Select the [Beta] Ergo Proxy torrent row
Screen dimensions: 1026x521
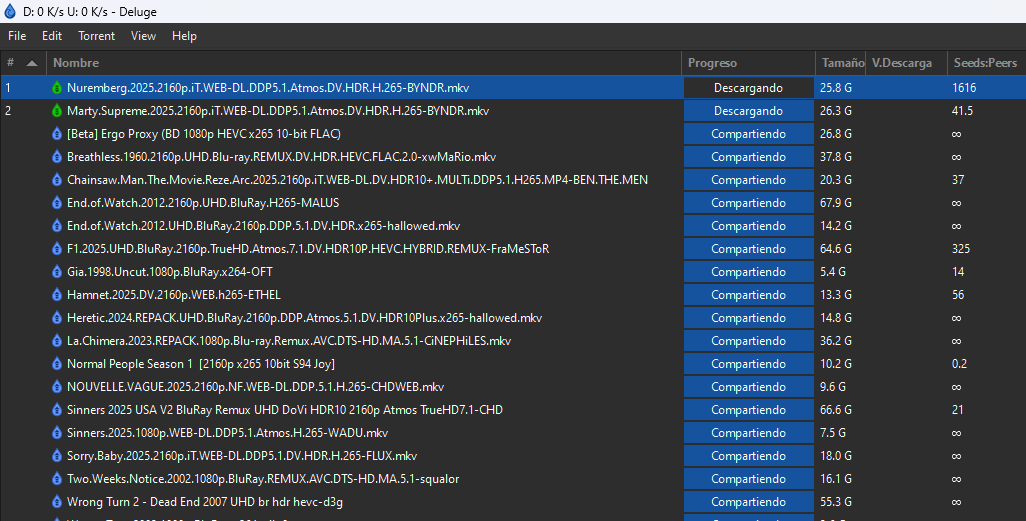(513, 134)
